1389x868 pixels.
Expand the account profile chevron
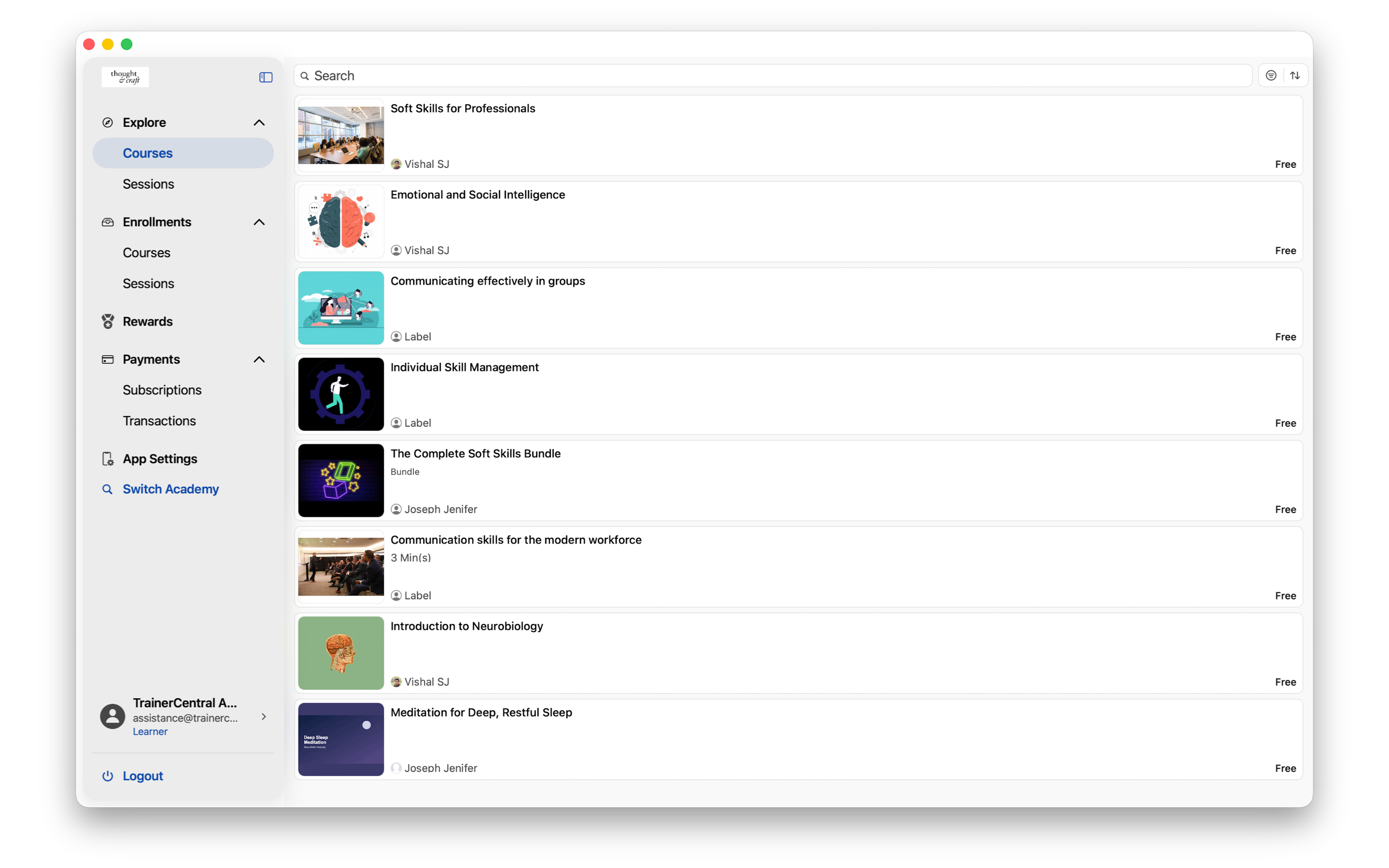point(264,717)
